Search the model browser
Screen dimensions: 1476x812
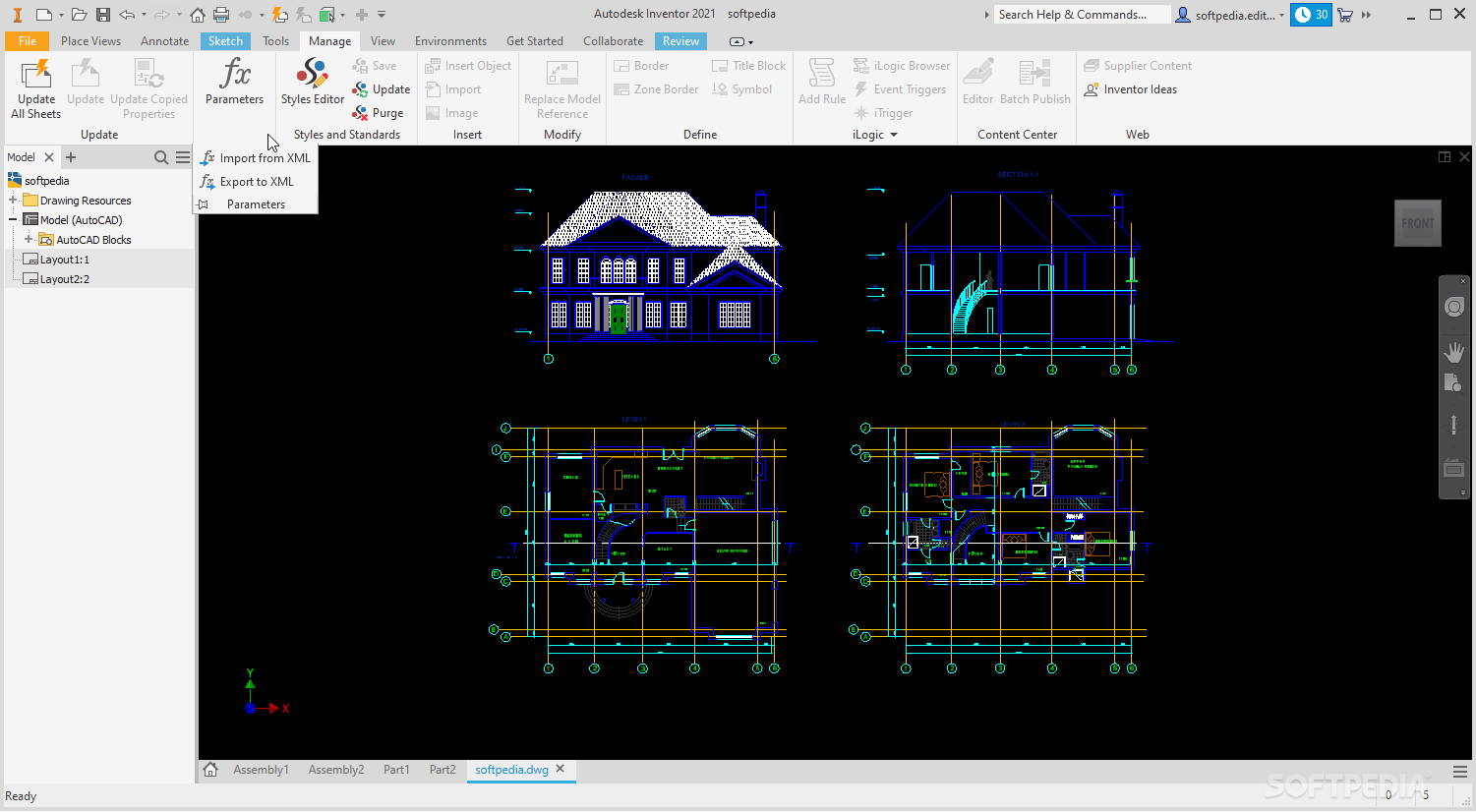pyautogui.click(x=161, y=157)
